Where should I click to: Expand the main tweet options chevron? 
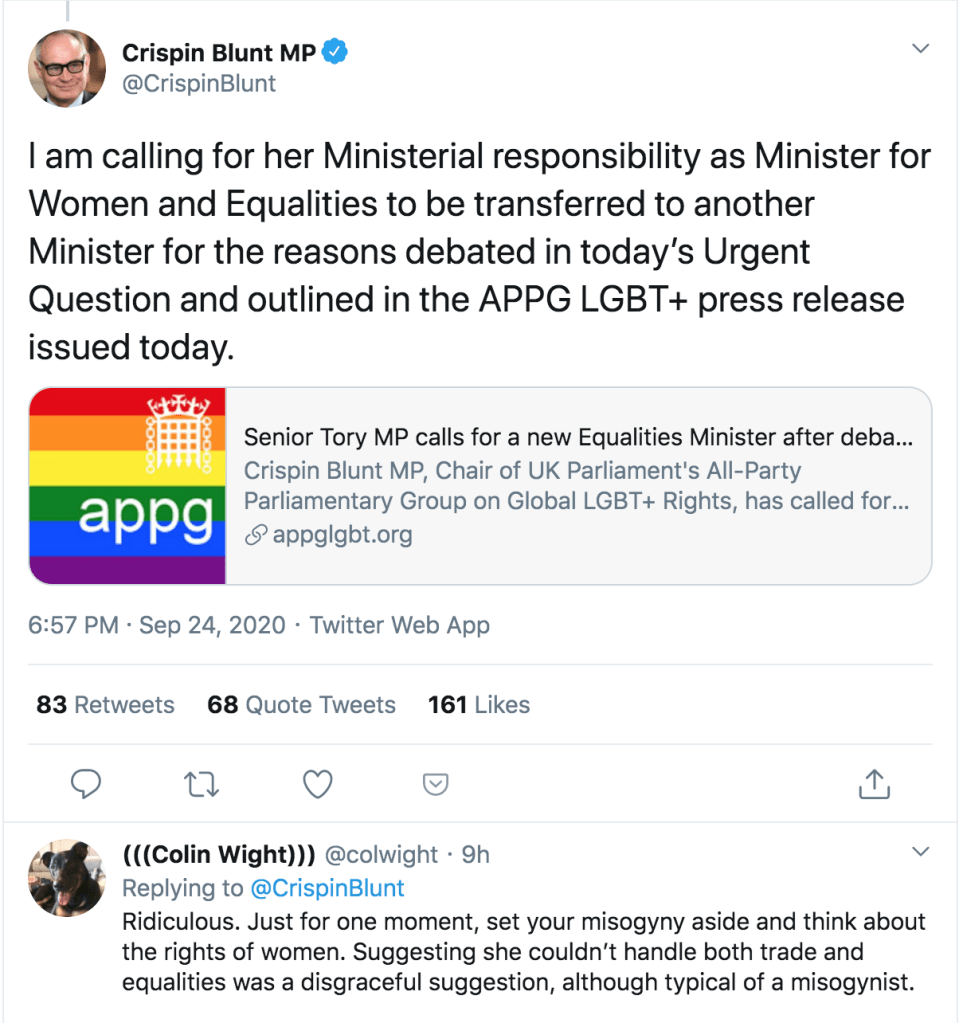921,49
